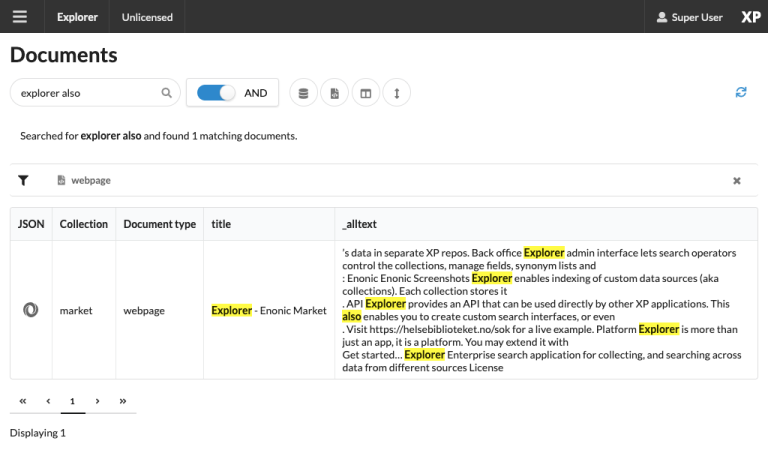Viewport: 768px width, 450px height.
Task: Click the Documents page heading
Action: [x=64, y=55]
